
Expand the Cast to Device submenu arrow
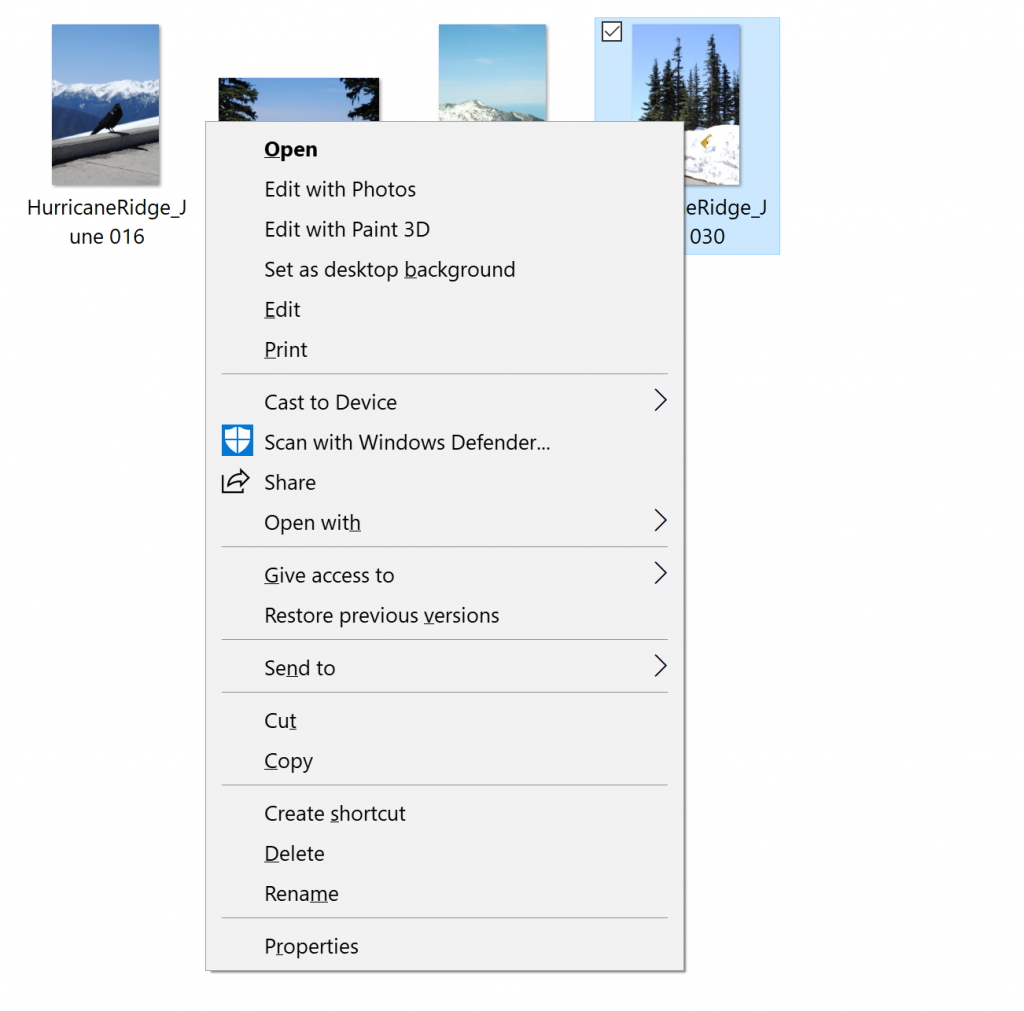click(659, 401)
